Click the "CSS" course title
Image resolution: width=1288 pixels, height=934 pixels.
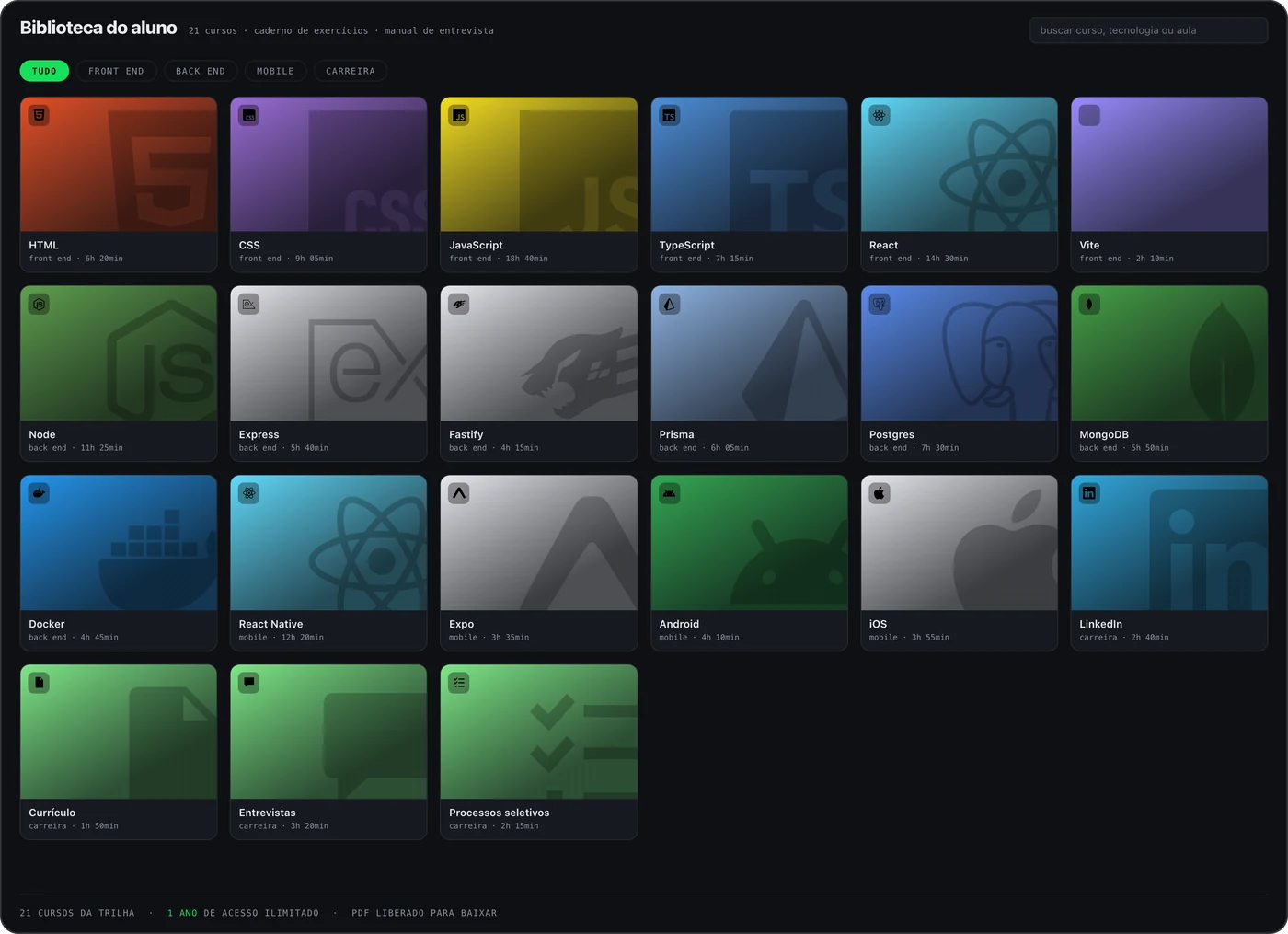(249, 246)
